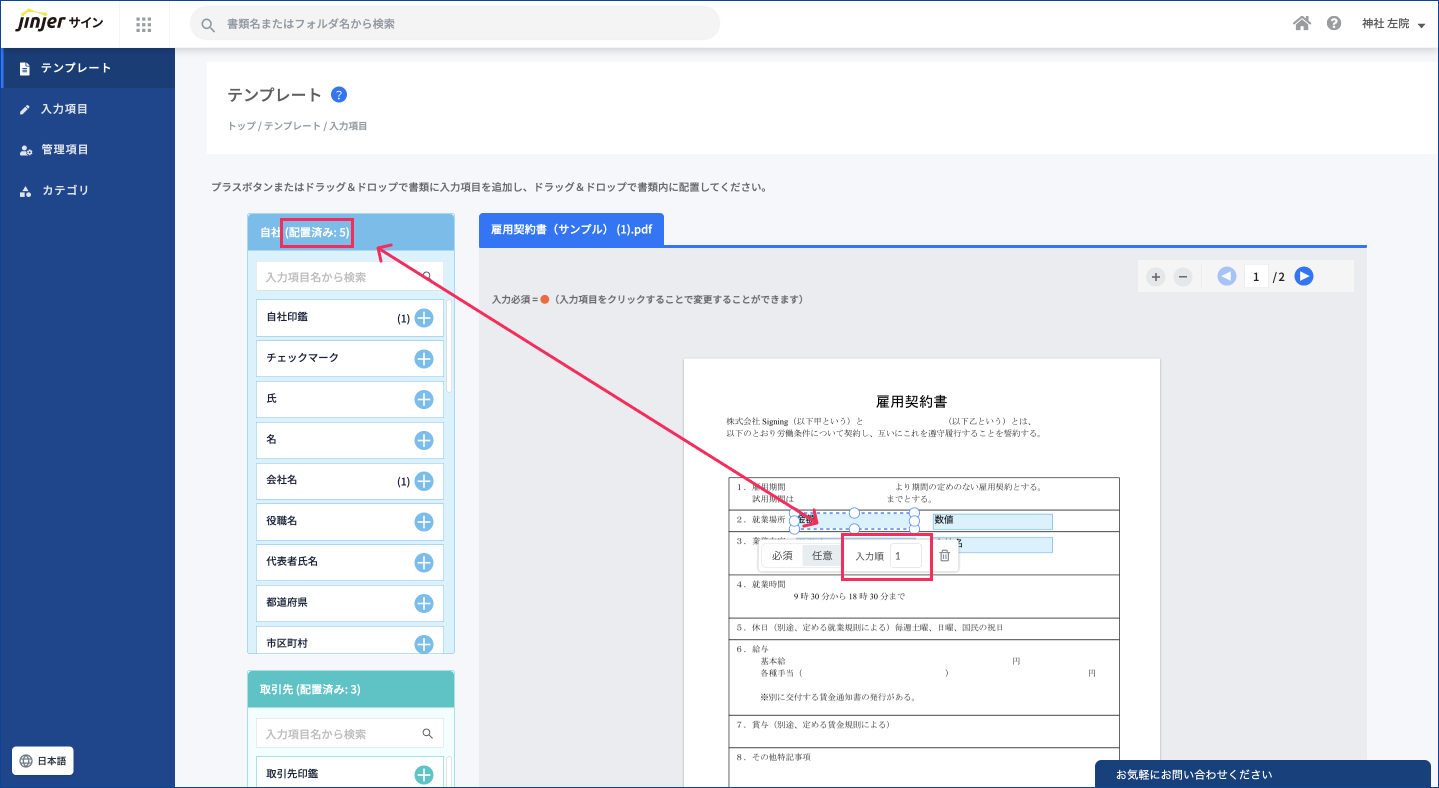This screenshot has width=1439, height=788.
Task: Click the home icon in header
Action: coord(1302,24)
